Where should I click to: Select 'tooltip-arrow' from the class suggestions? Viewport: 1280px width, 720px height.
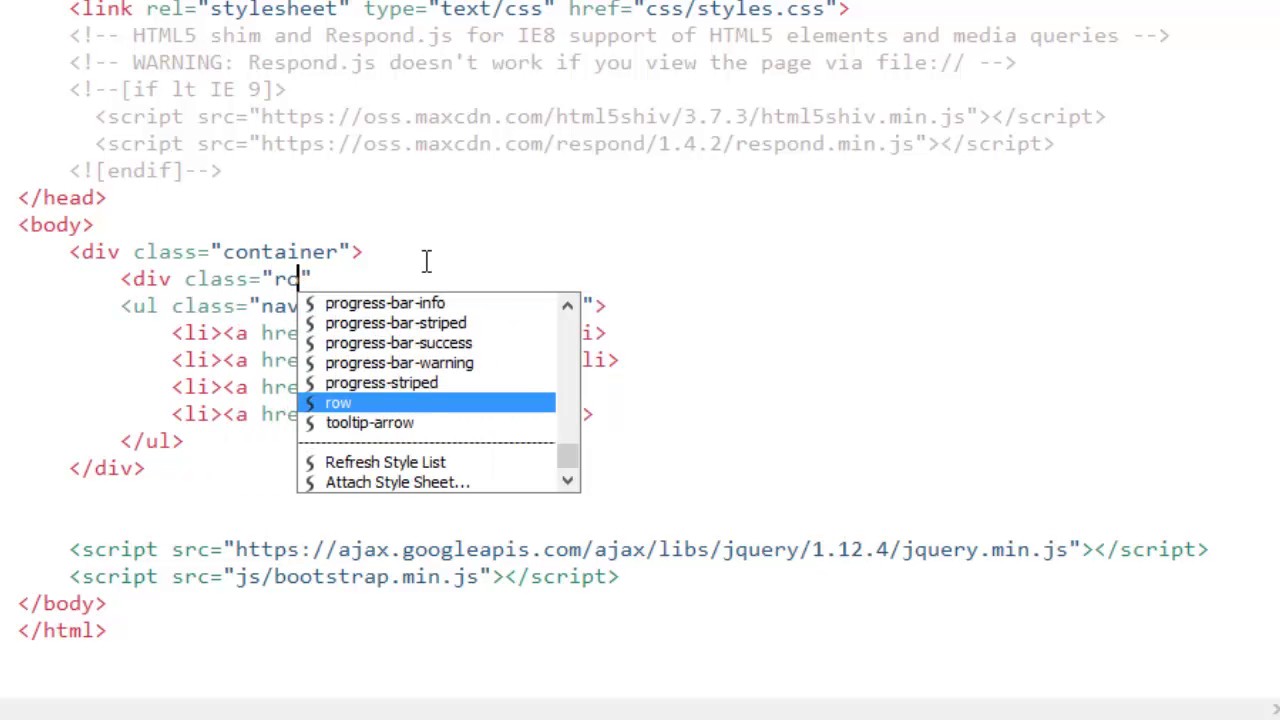[369, 423]
